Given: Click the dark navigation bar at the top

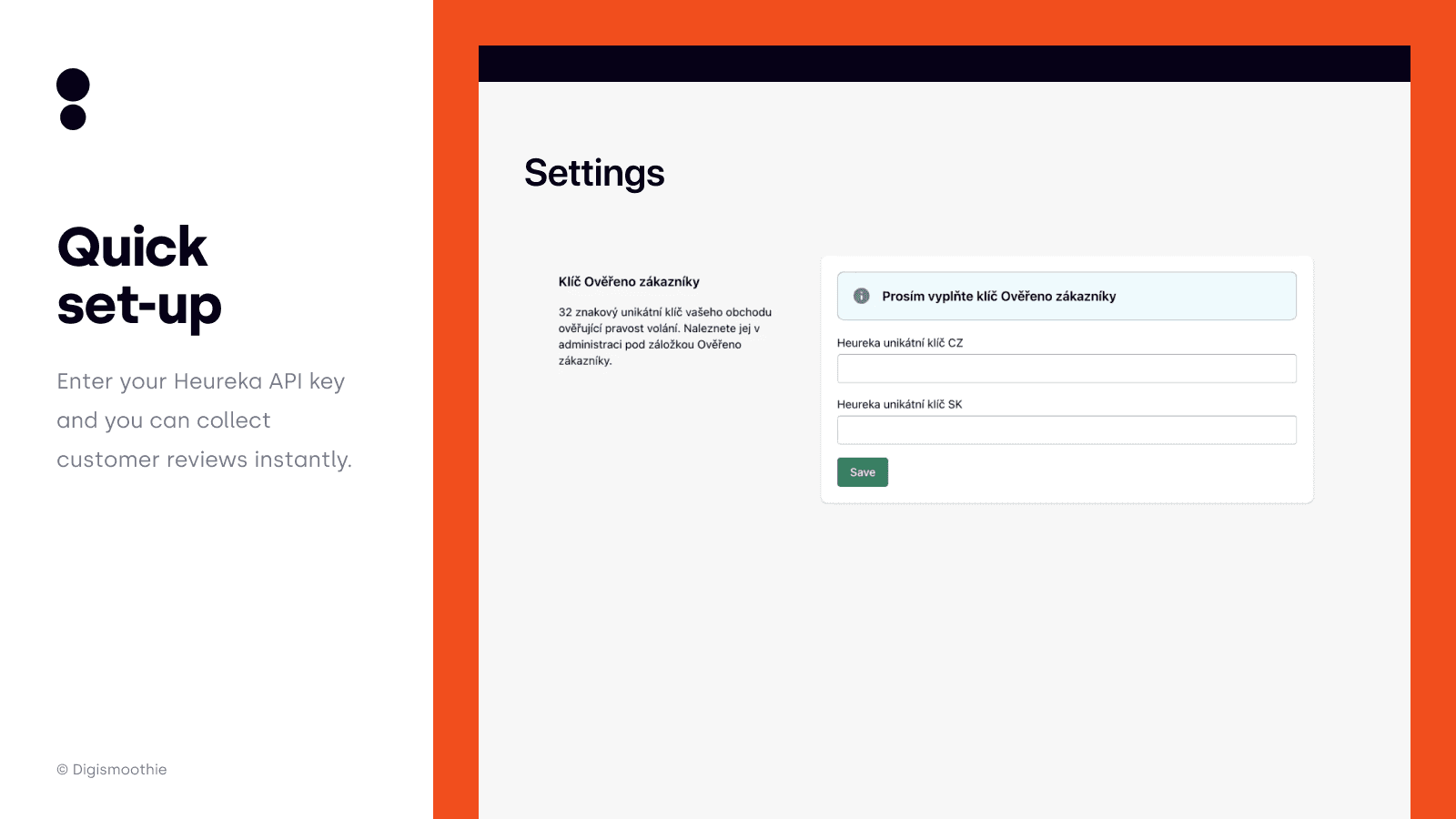Looking at the screenshot, I should pos(944,63).
